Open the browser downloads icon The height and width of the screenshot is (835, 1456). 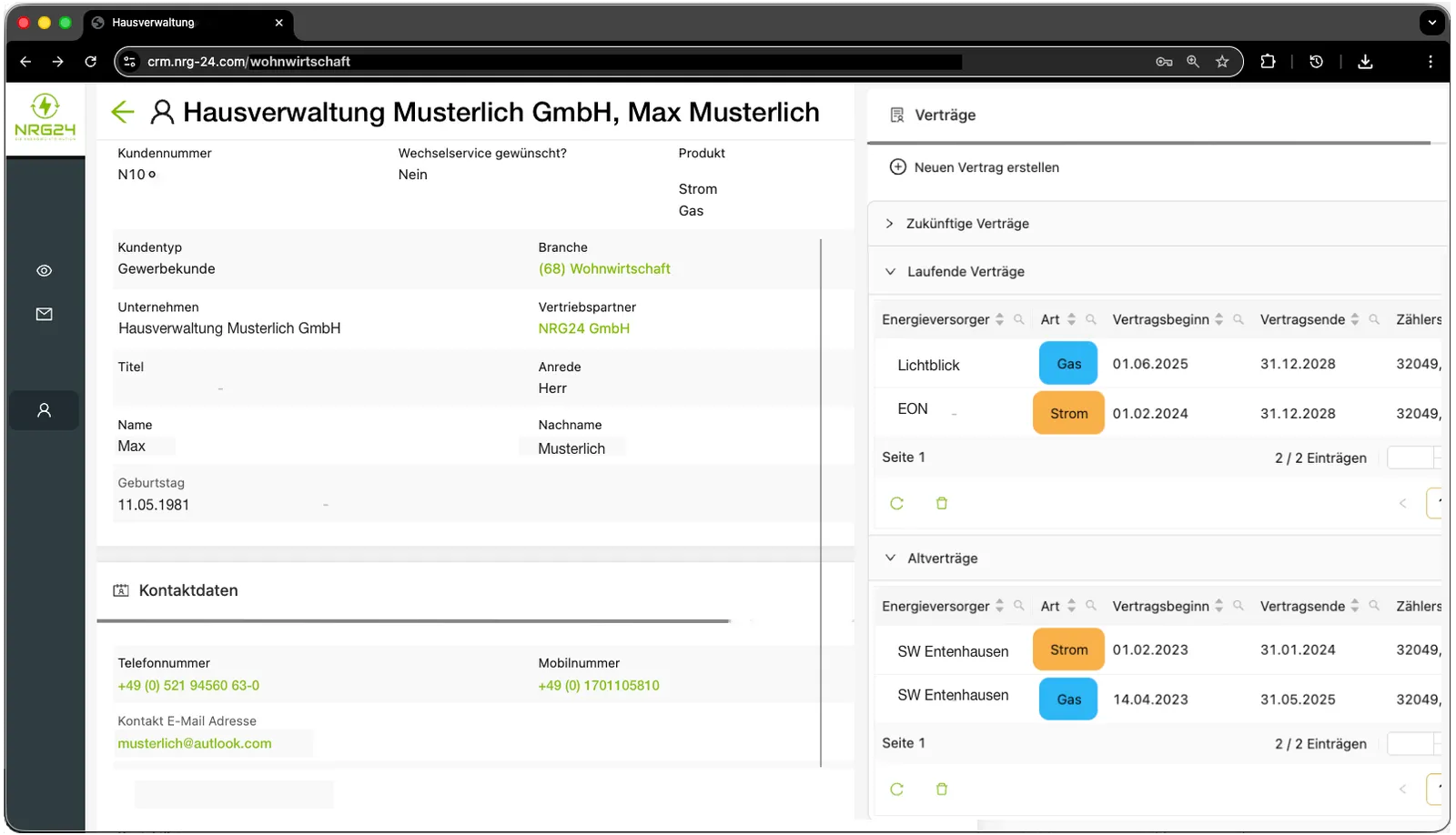[1365, 62]
